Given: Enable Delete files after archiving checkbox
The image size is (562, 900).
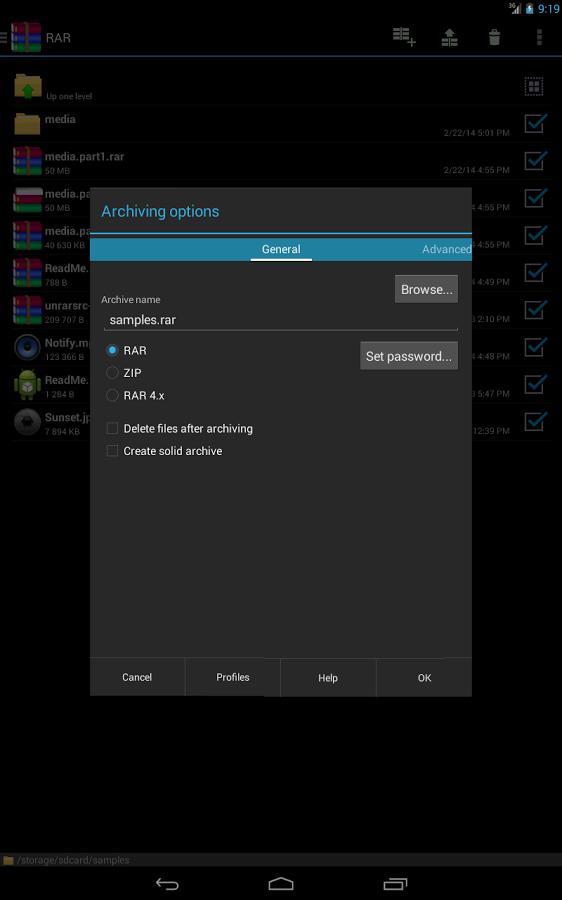Looking at the screenshot, I should pos(113,428).
